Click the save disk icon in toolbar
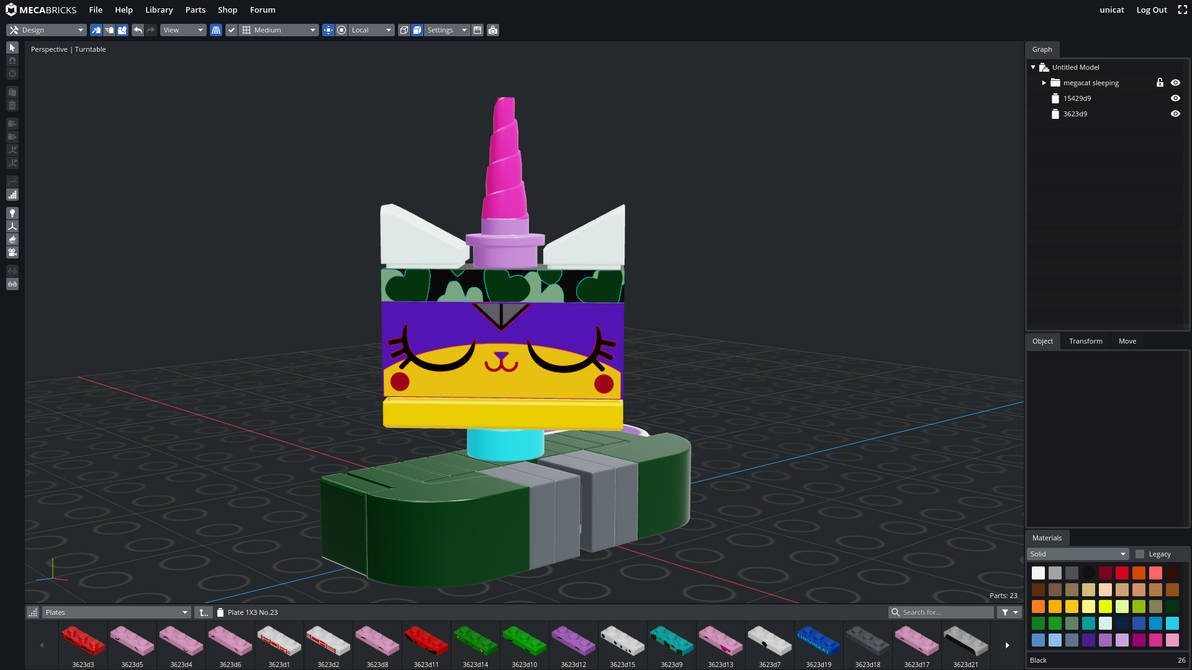Screen dimensions: 1192x670 [477, 30]
